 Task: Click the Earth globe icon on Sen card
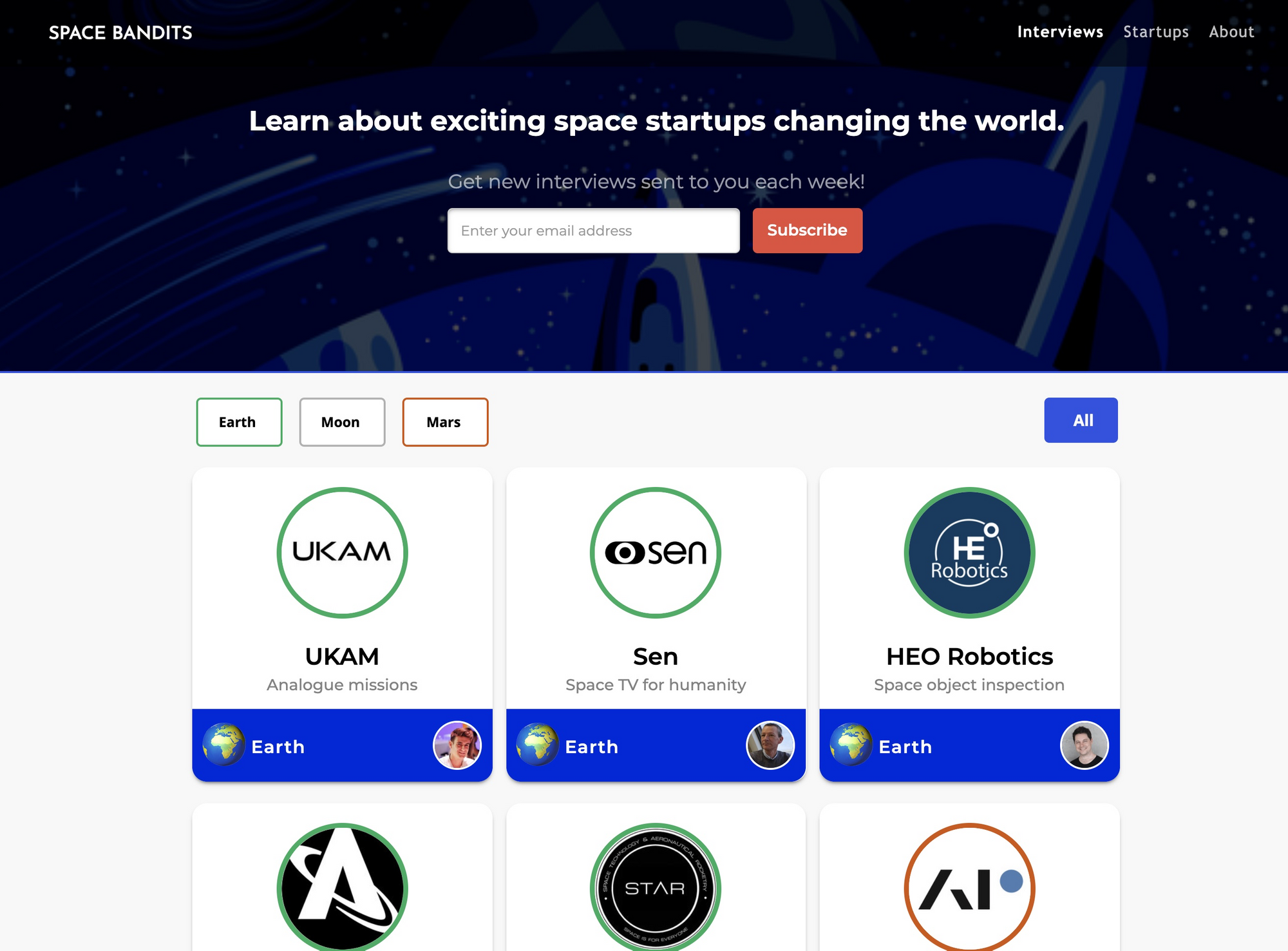537,745
